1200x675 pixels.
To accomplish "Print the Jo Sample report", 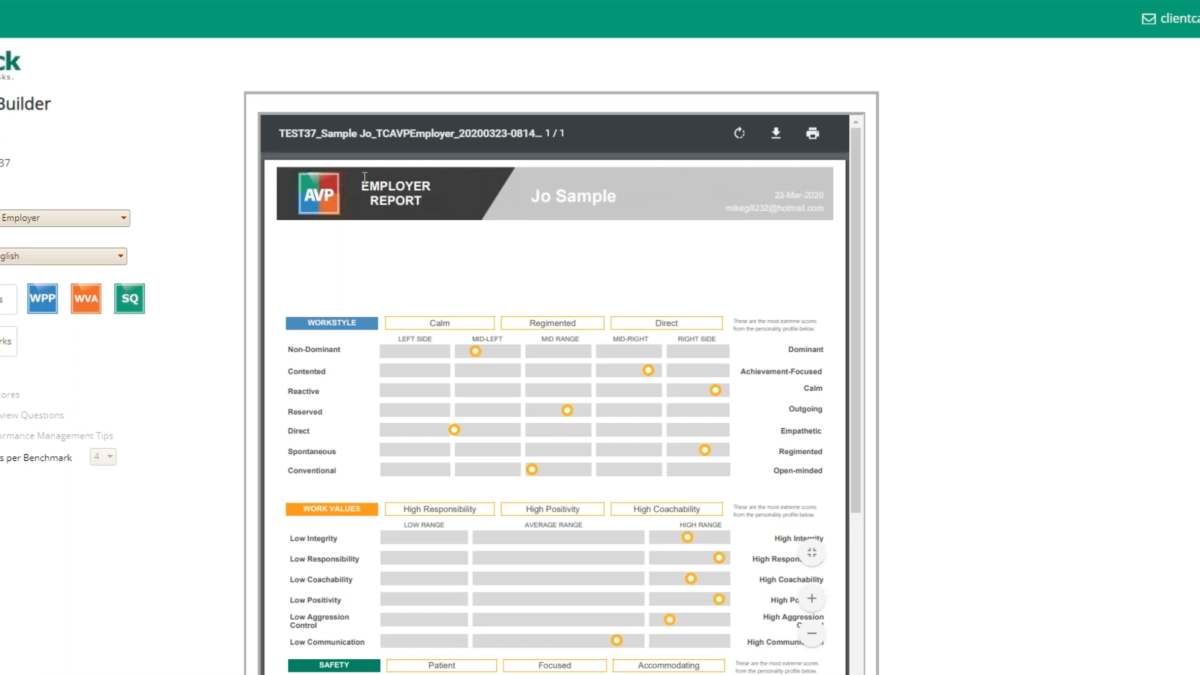I will tap(812, 133).
